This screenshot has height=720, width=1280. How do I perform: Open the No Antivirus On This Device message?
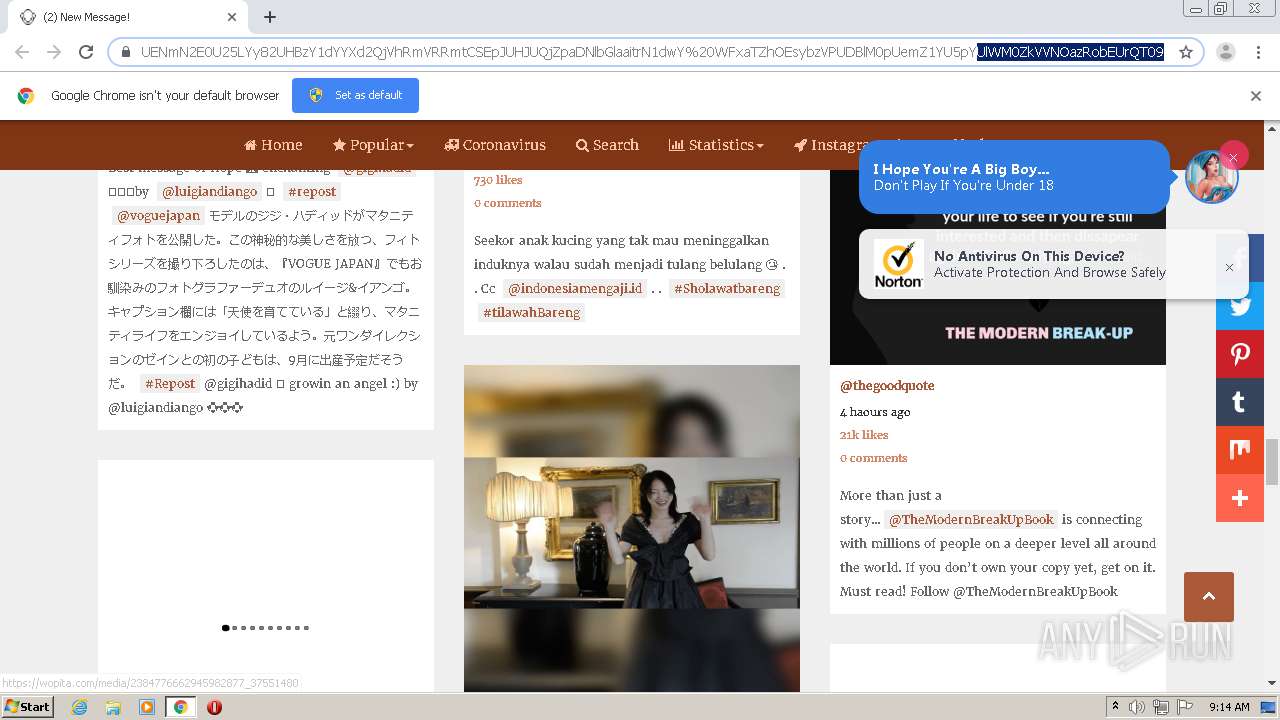1049,264
